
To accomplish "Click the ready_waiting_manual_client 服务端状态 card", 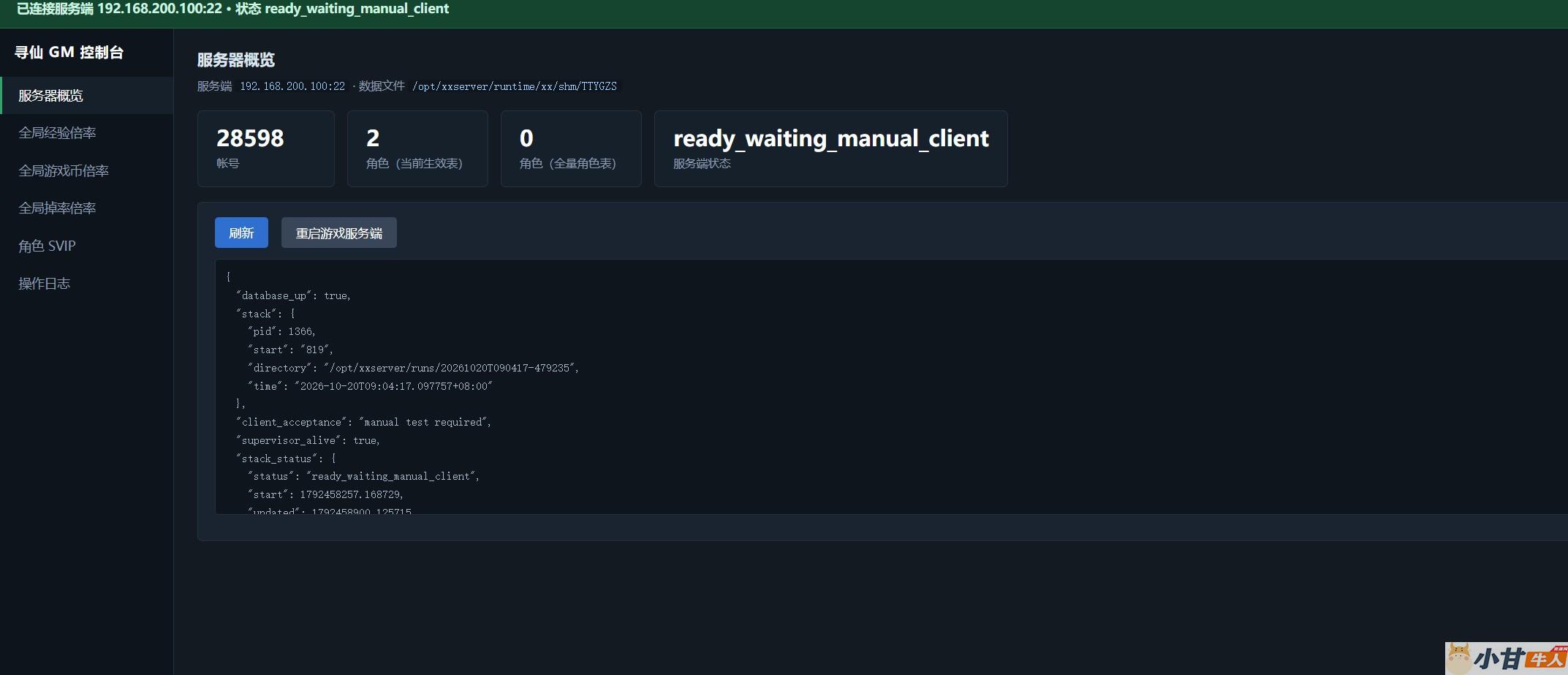I will [x=831, y=148].
